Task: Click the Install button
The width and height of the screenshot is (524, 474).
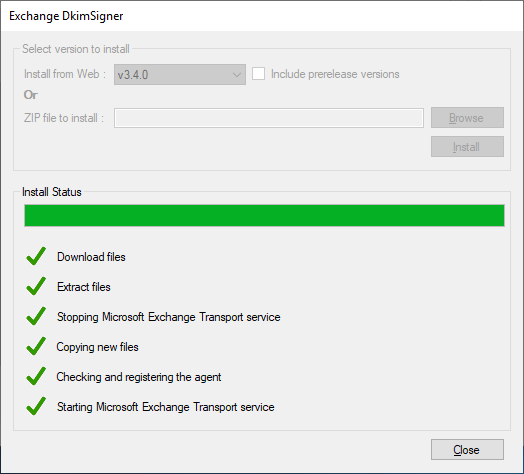Action: pyautogui.click(x=467, y=146)
